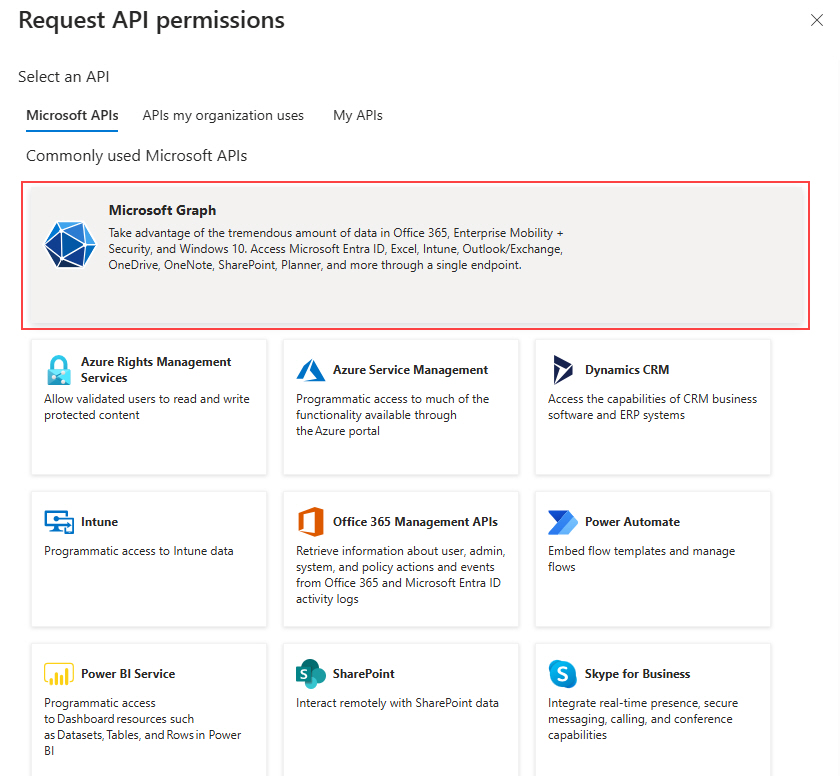Click 'Embed flow templates and manage' text

[641, 551]
